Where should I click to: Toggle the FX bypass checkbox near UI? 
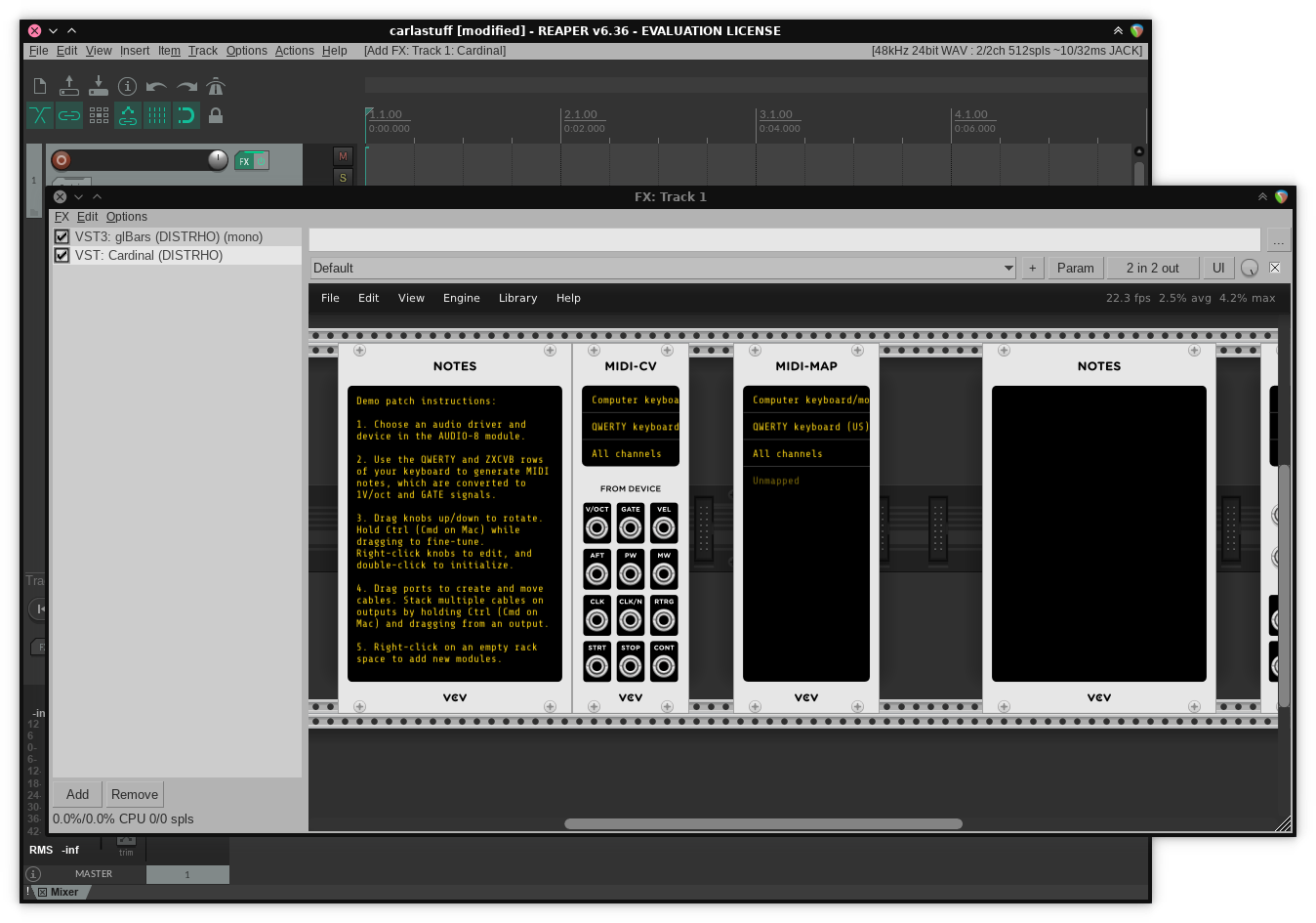[x=1274, y=268]
